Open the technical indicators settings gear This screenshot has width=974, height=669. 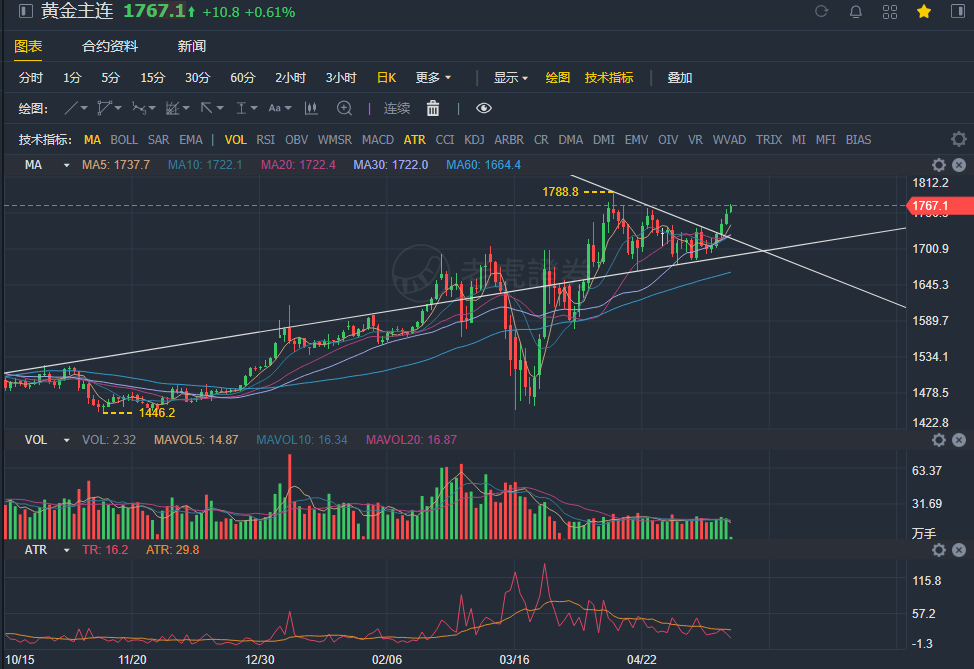(x=959, y=140)
